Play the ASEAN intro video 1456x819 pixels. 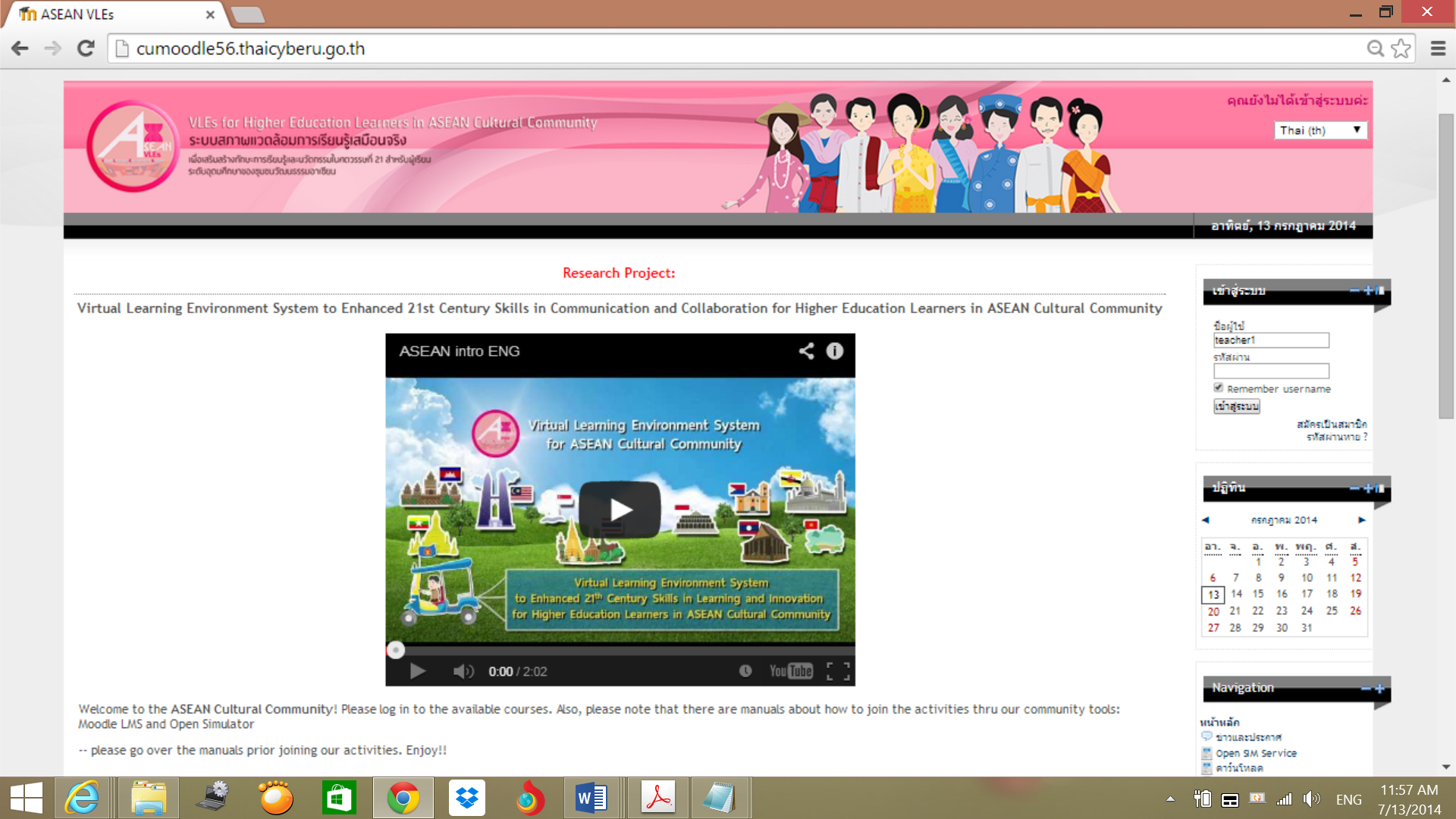(620, 510)
